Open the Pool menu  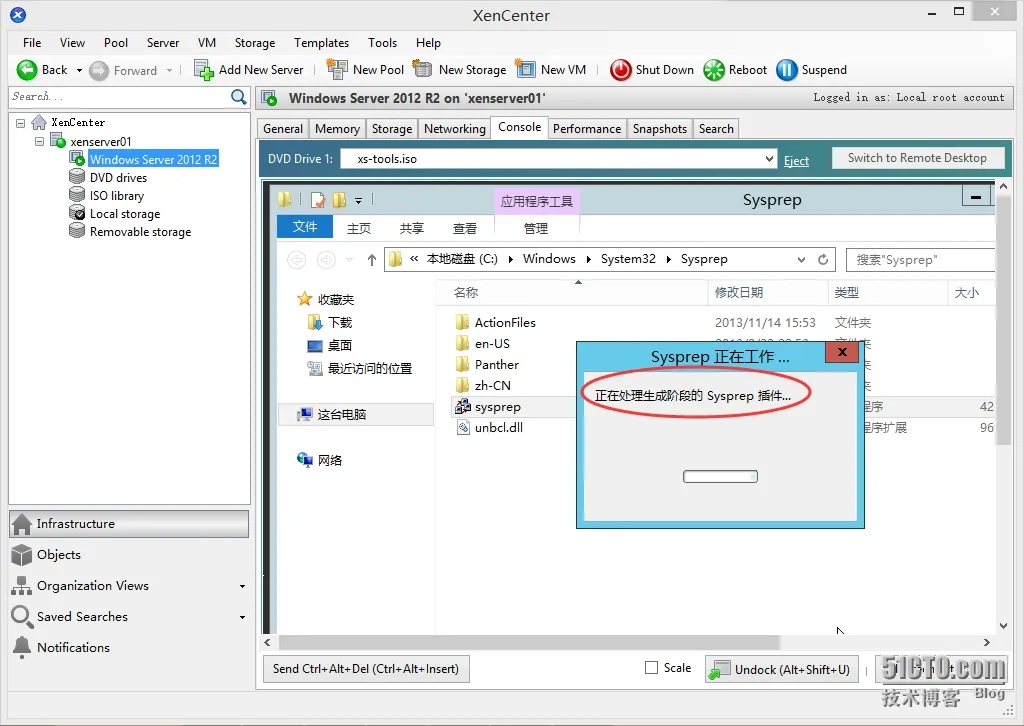click(116, 43)
